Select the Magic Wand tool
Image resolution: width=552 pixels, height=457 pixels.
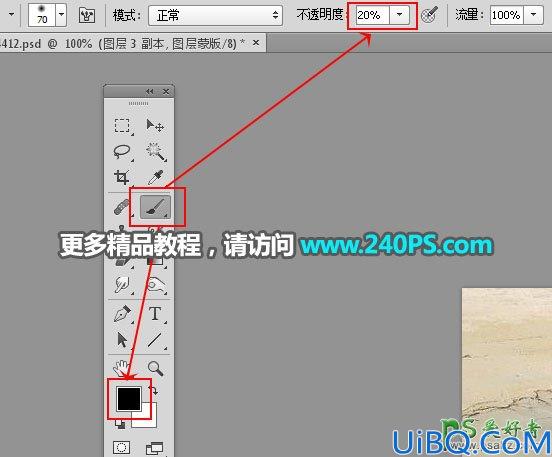pyautogui.click(x=155, y=152)
